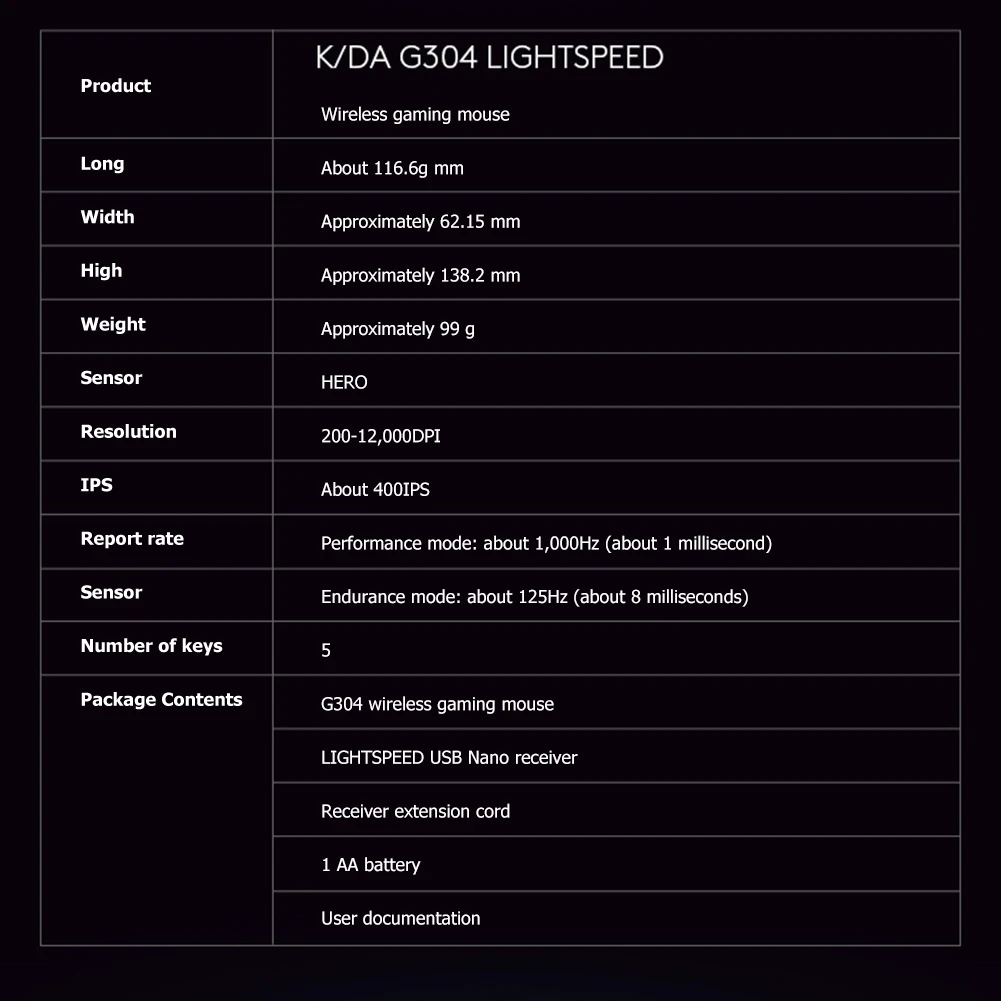The image size is (1001, 1001).
Task: Click the Approximately 138.2 mm value
Action: click(x=420, y=275)
